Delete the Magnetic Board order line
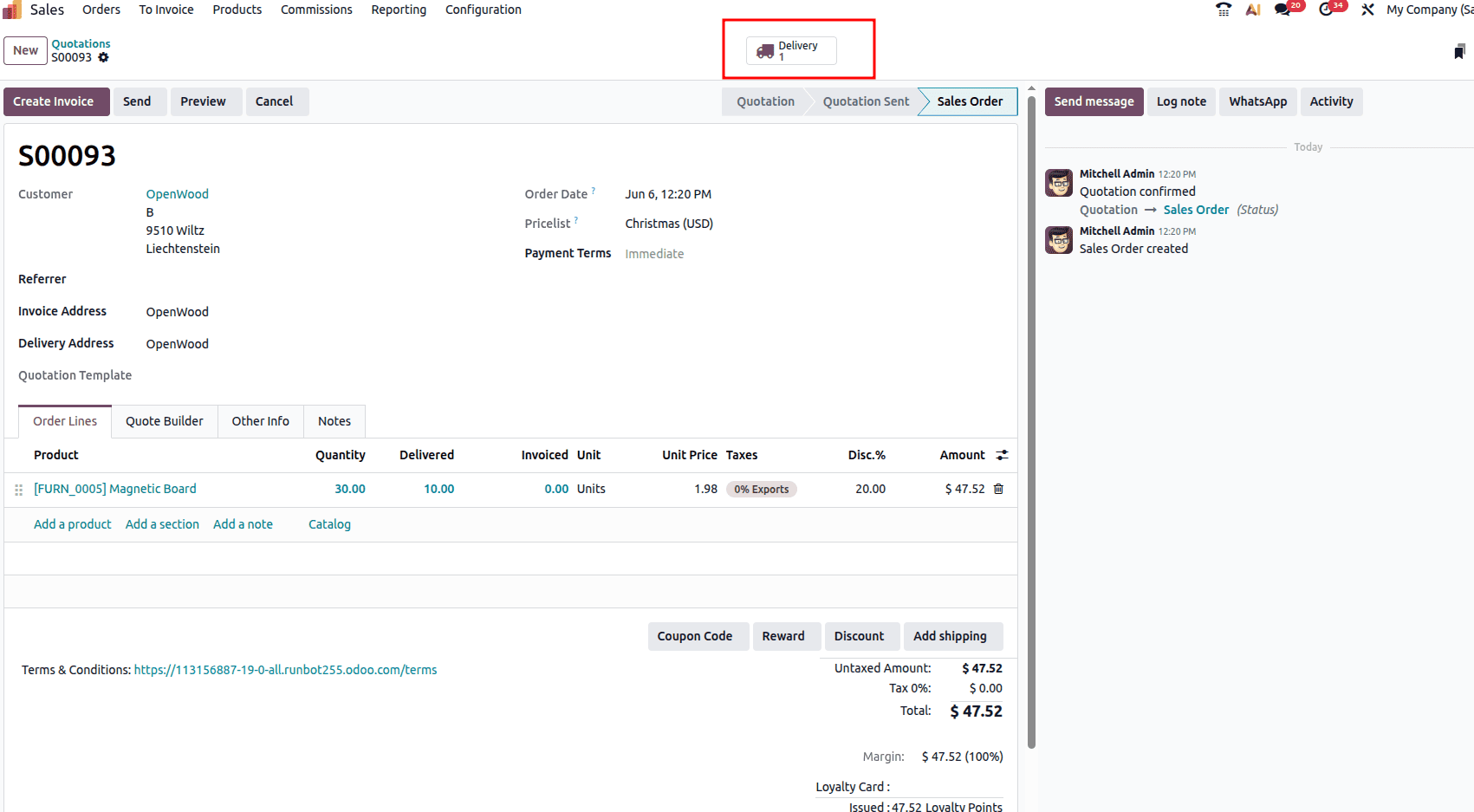The width and height of the screenshot is (1474, 812). pyautogui.click(x=998, y=489)
